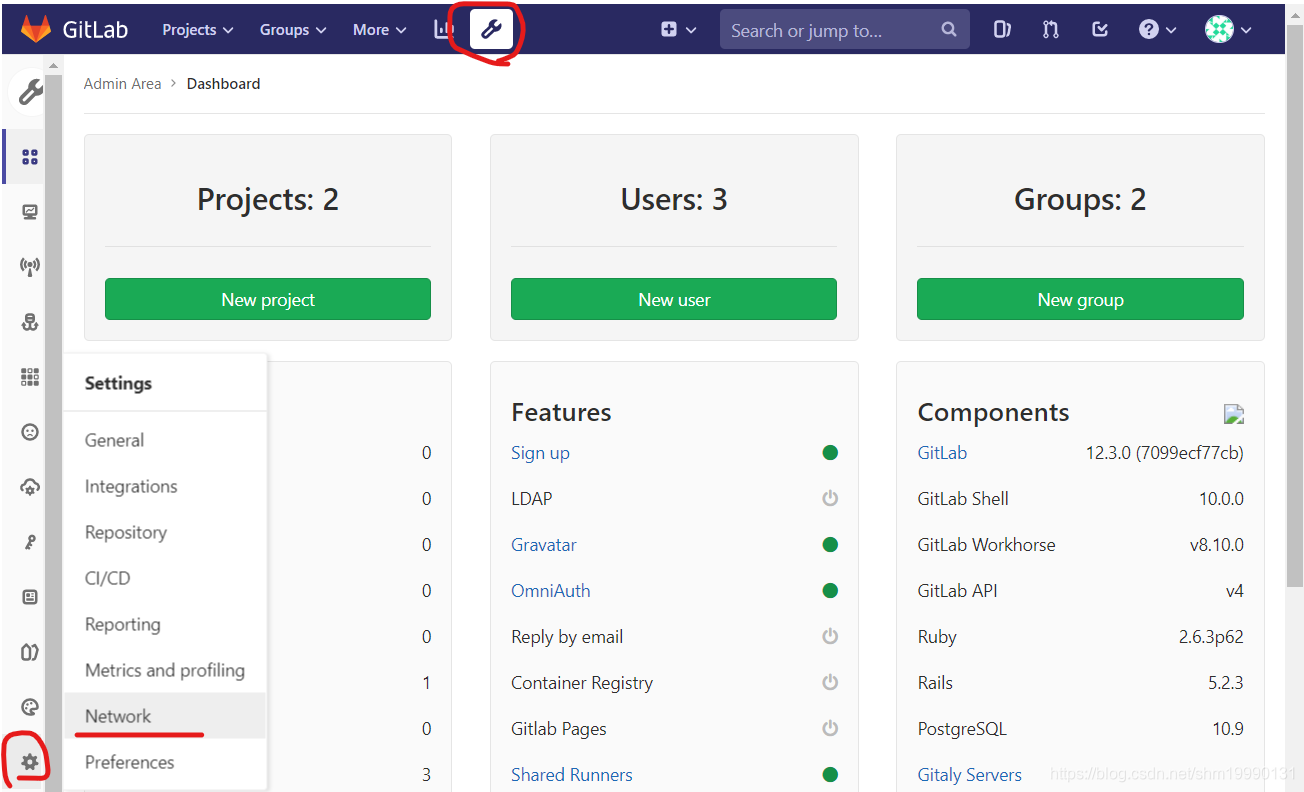
Task: Open the Kubernetes cloud-gear icon in sidebar
Action: [30, 487]
